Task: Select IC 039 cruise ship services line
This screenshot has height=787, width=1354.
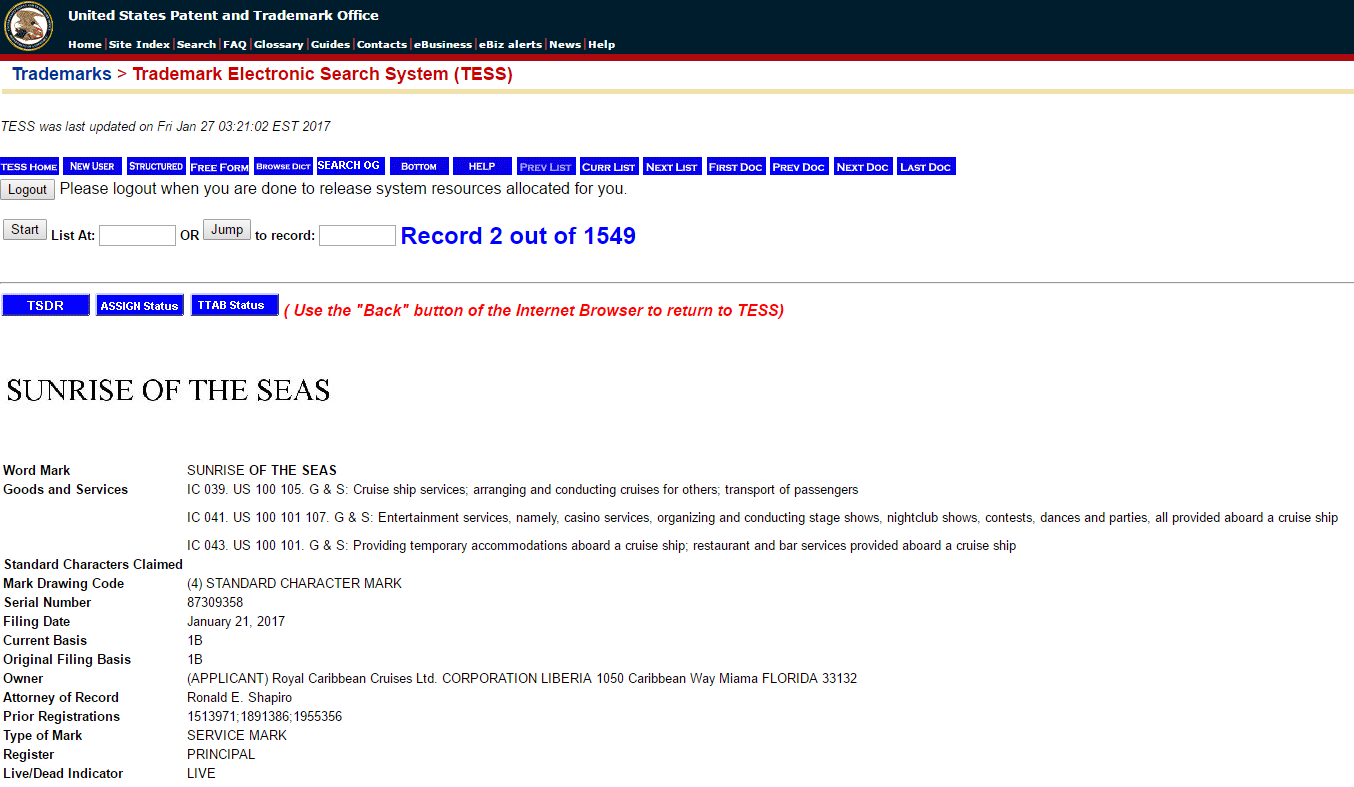Action: pyautogui.click(x=523, y=489)
